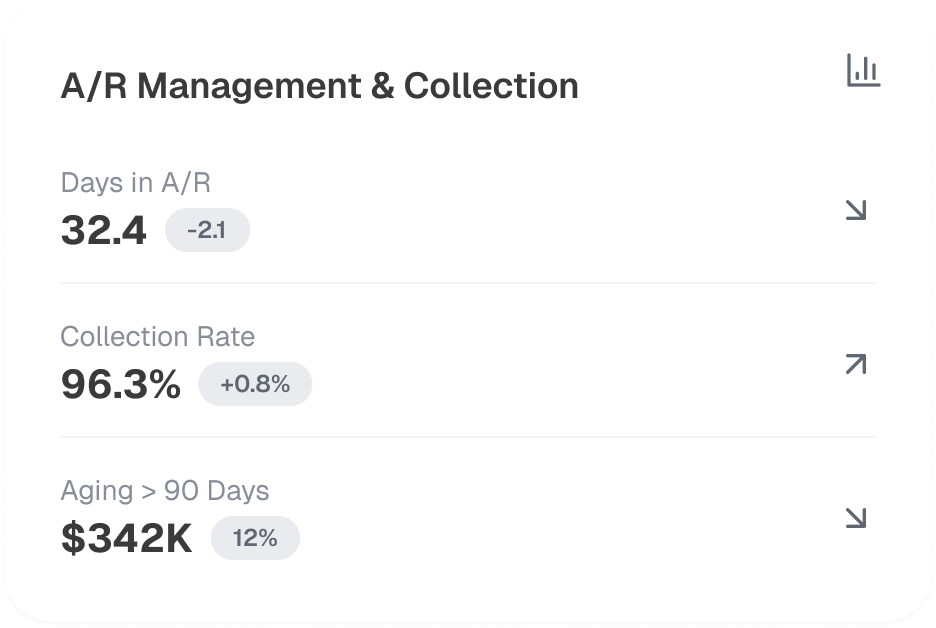Click the Aging > 90 Days label
This screenshot has height=628, width=936.
[164, 491]
